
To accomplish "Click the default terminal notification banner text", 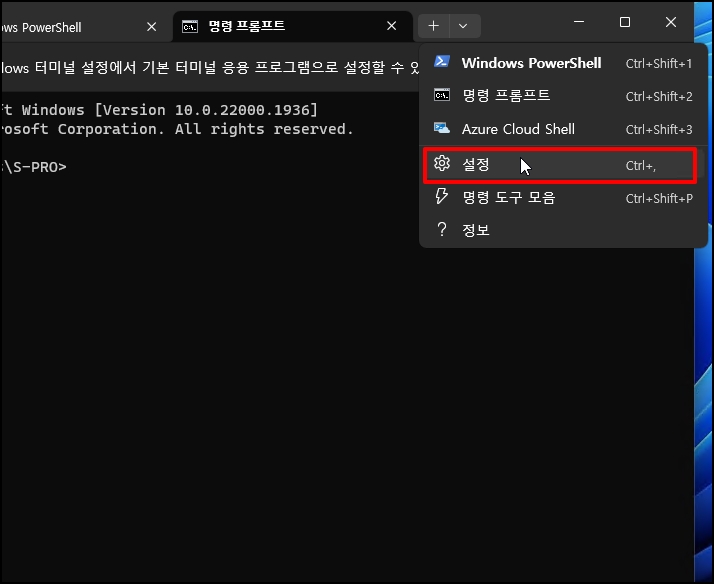I will tap(210, 68).
